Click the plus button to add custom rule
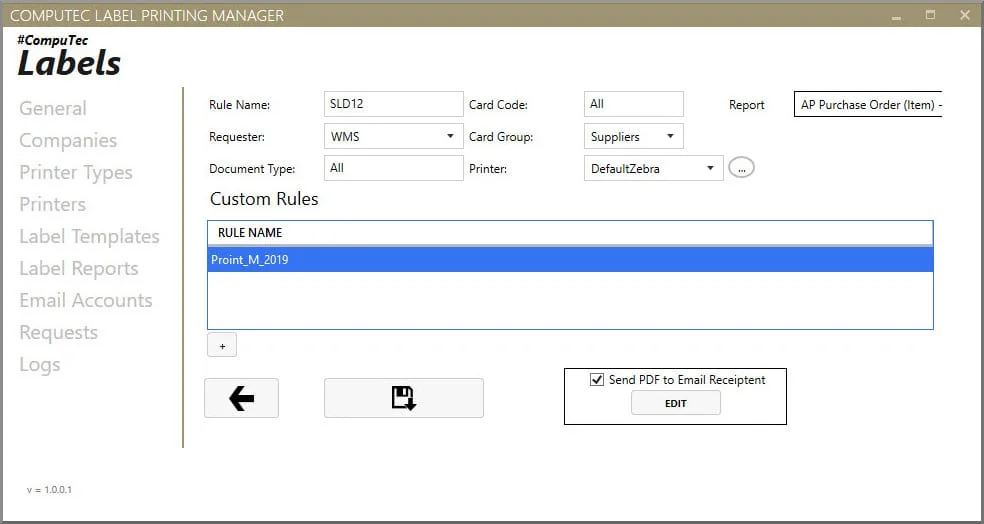This screenshot has width=984, height=524. pyautogui.click(x=222, y=346)
